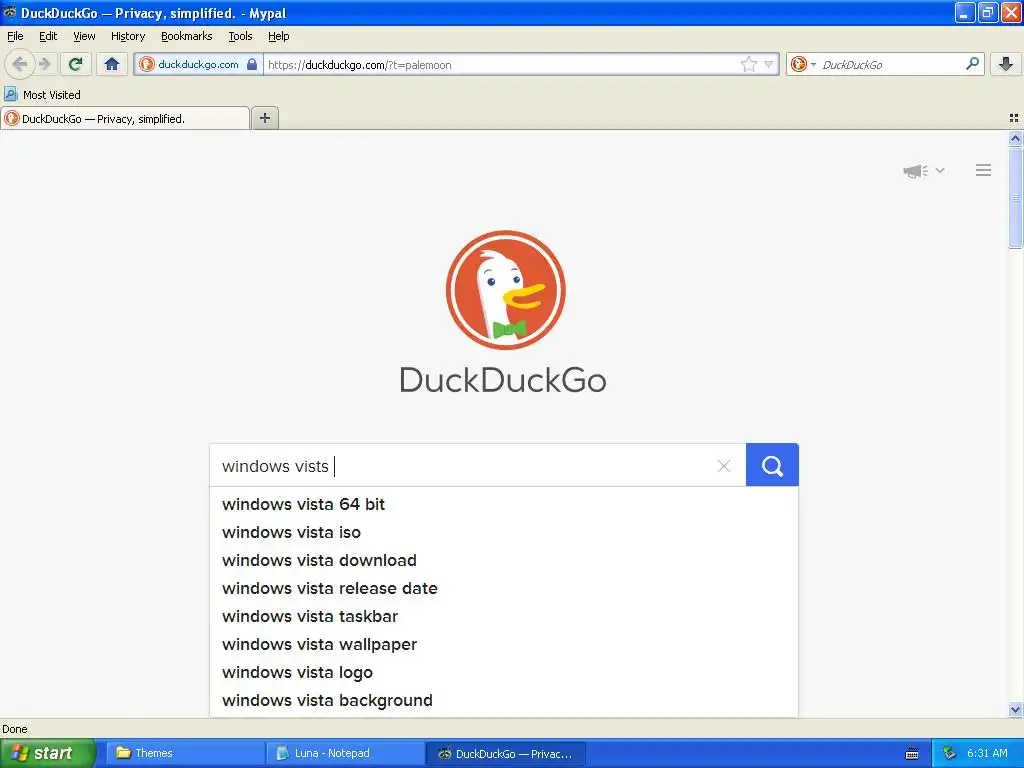This screenshot has width=1024, height=768.
Task: Open a new tab with plus button
Action: click(264, 118)
